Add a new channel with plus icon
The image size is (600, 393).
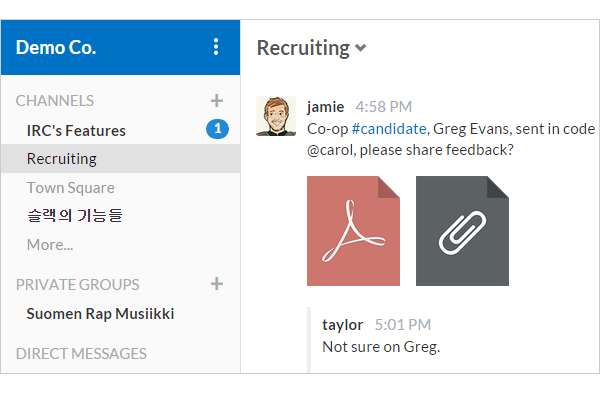(x=217, y=101)
